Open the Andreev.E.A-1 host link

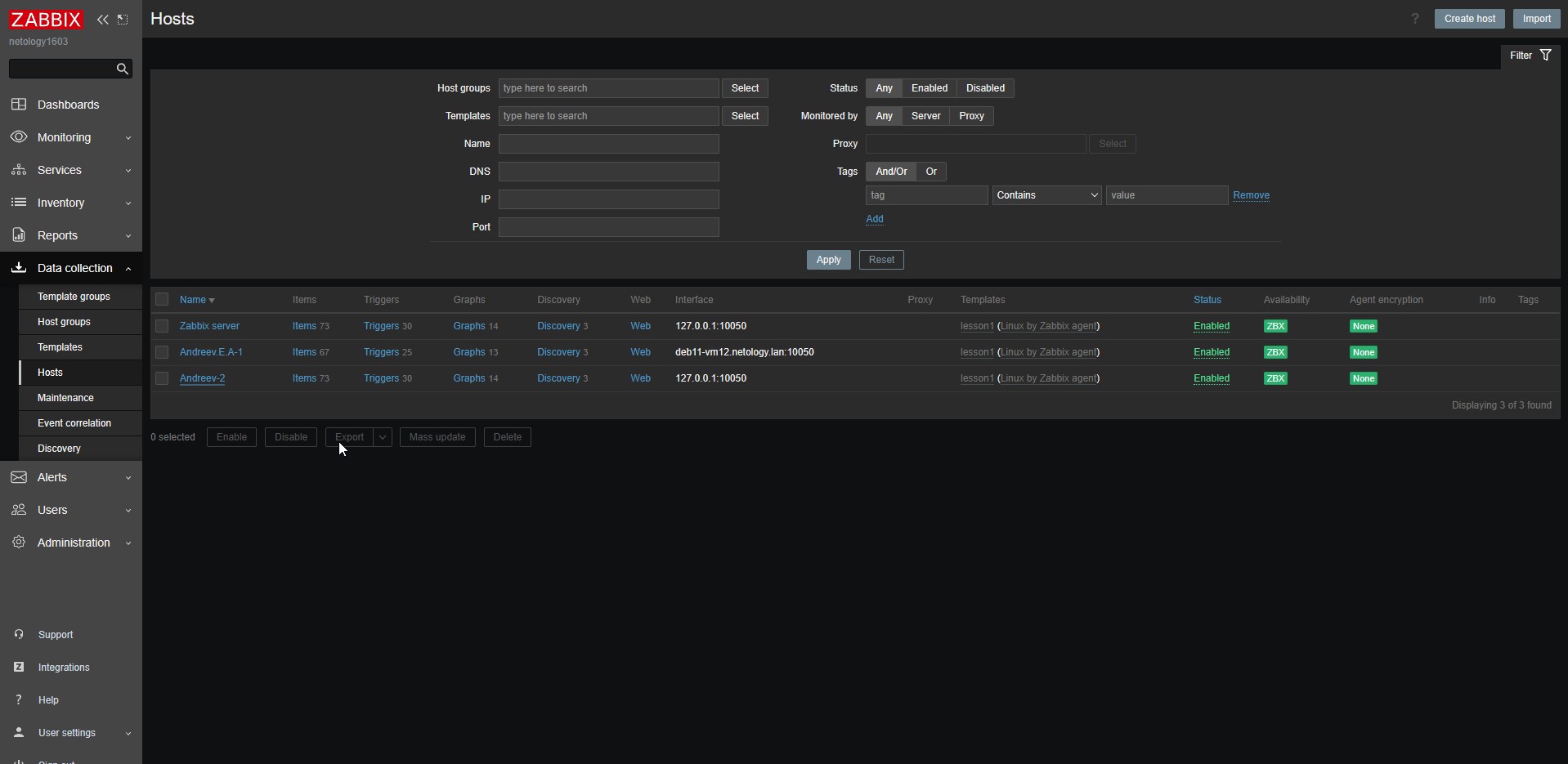point(211,352)
